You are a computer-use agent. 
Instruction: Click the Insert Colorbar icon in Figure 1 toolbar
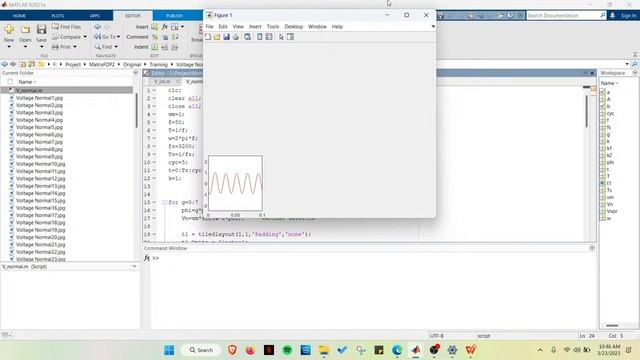(x=260, y=37)
